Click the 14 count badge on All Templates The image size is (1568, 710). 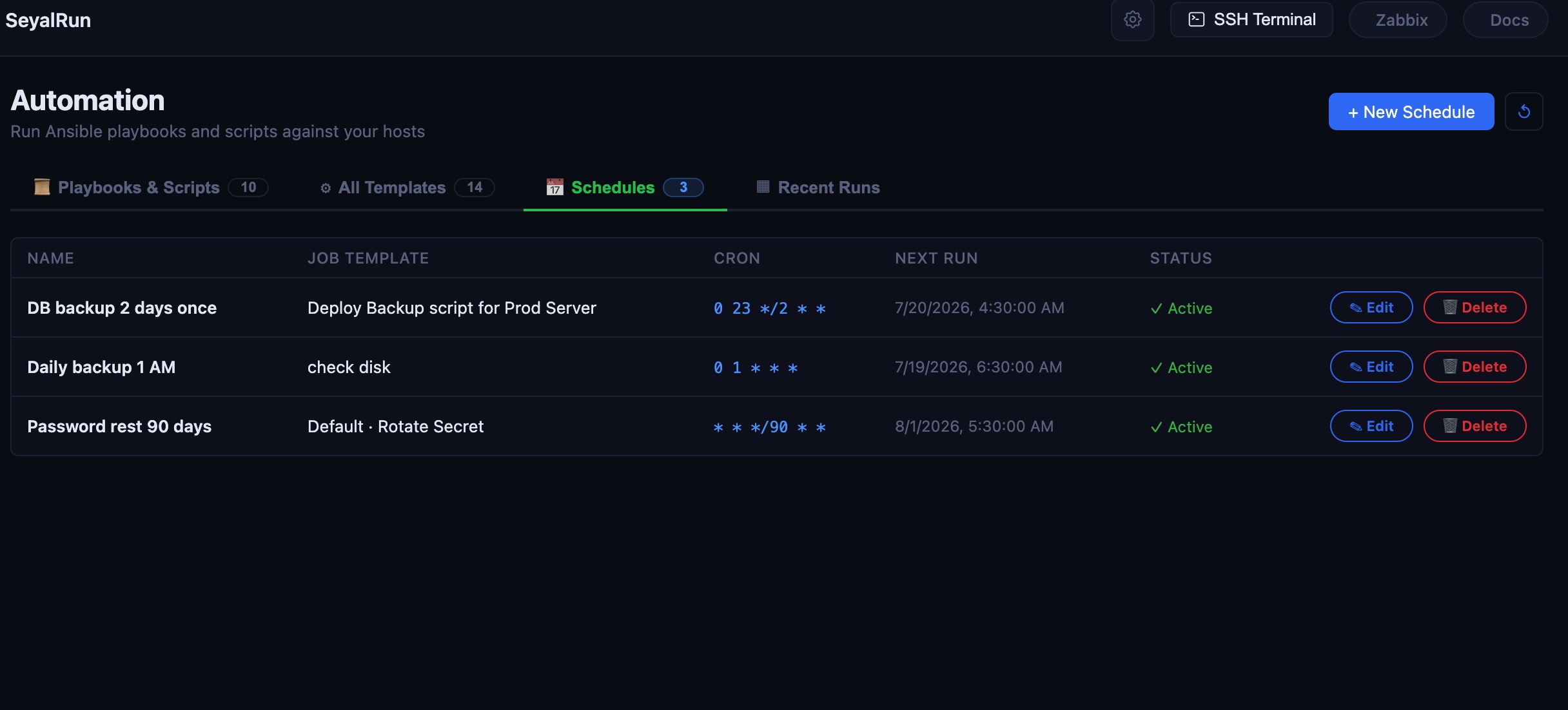coord(475,187)
